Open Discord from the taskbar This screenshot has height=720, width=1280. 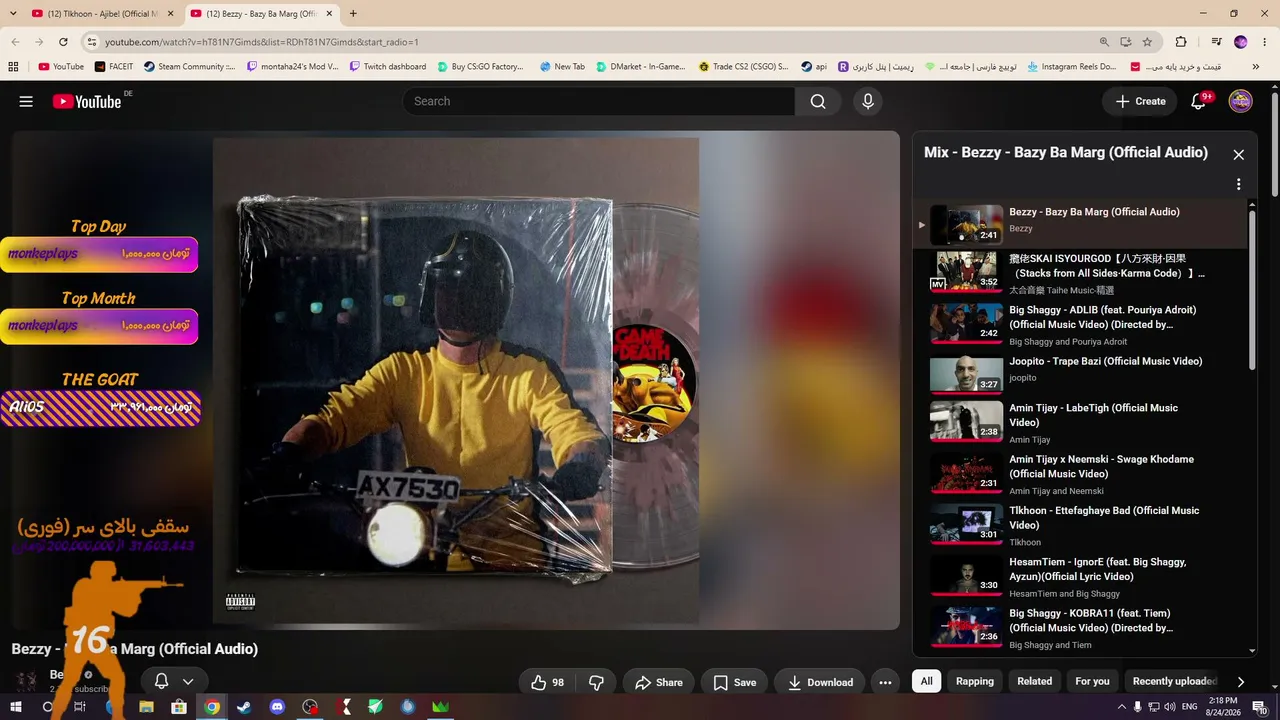pos(277,707)
